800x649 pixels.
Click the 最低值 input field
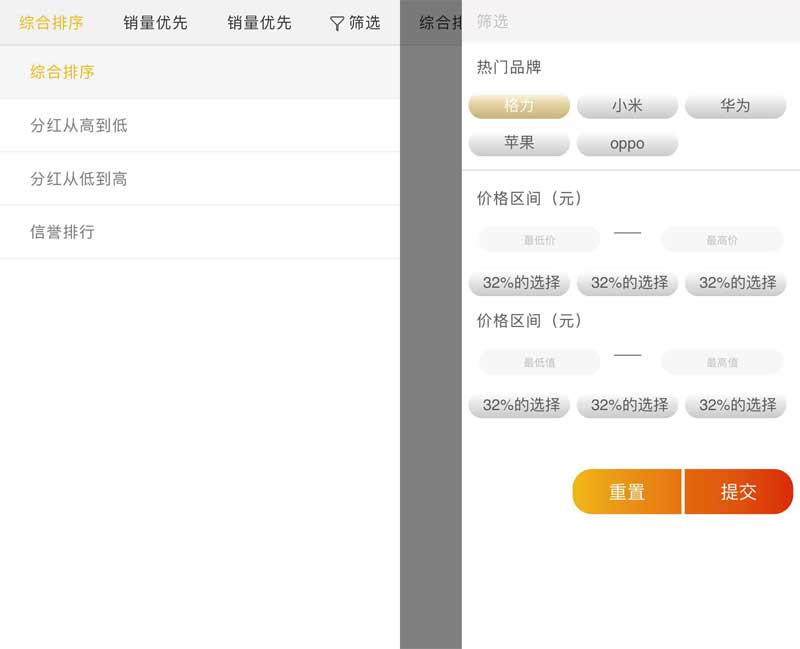click(x=539, y=362)
